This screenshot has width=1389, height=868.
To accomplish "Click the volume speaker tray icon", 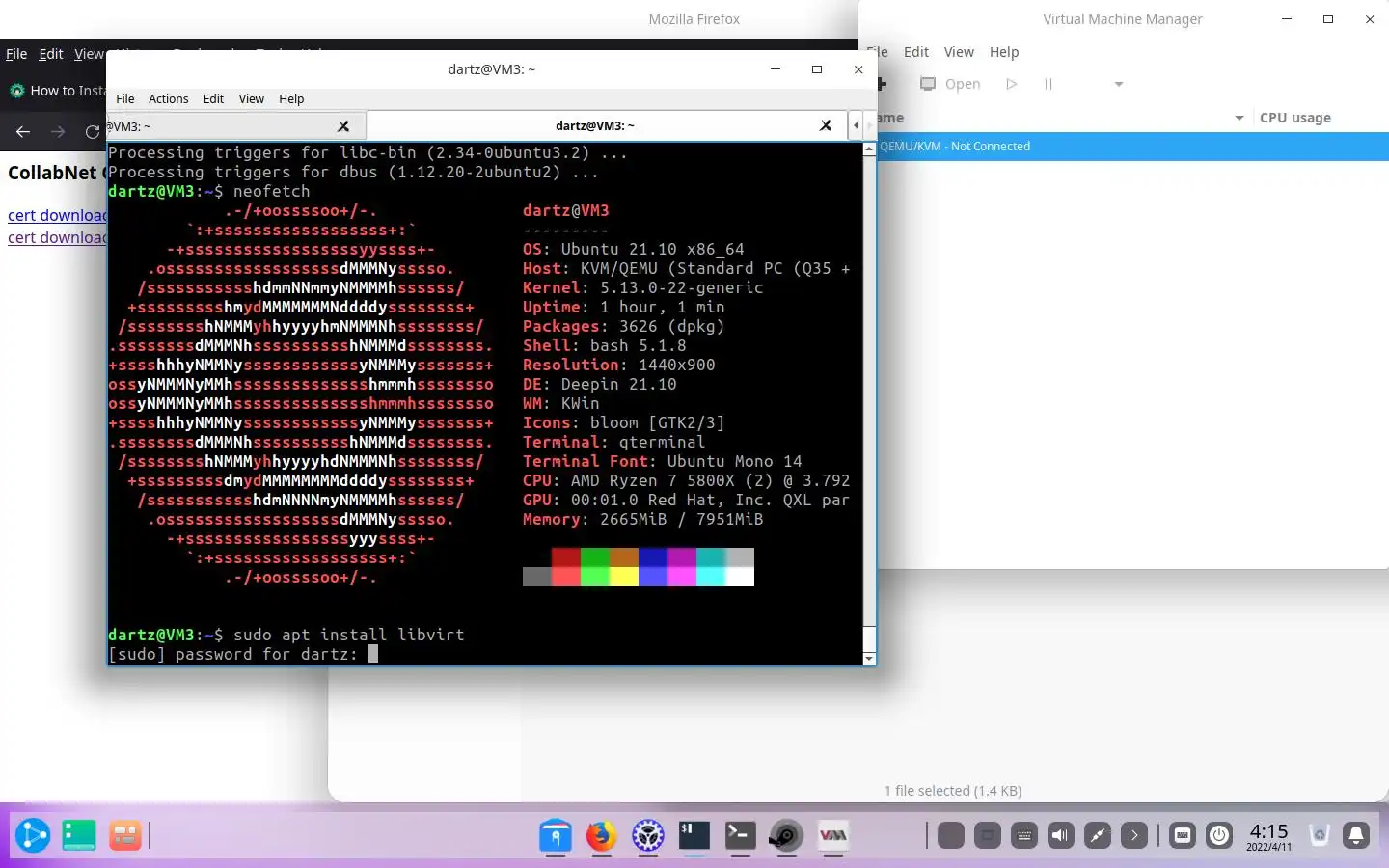I will [x=1061, y=835].
